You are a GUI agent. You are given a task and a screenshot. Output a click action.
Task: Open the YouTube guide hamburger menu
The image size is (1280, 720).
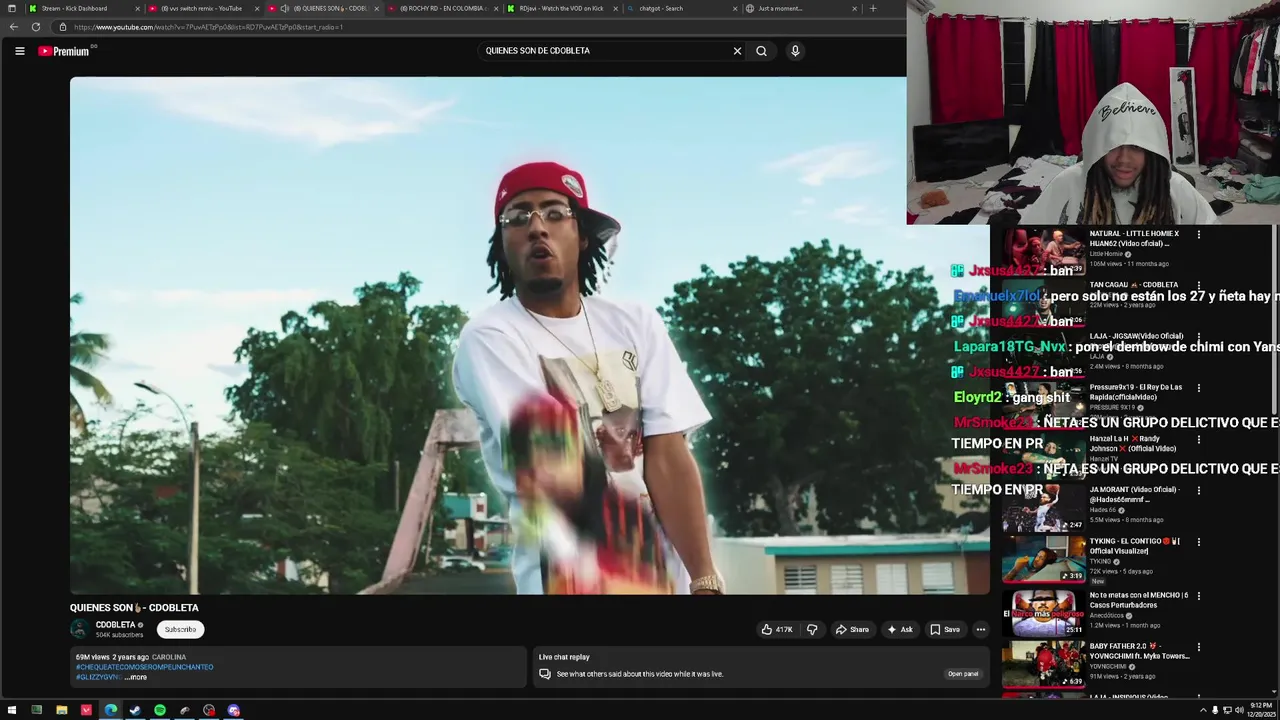coord(19,51)
